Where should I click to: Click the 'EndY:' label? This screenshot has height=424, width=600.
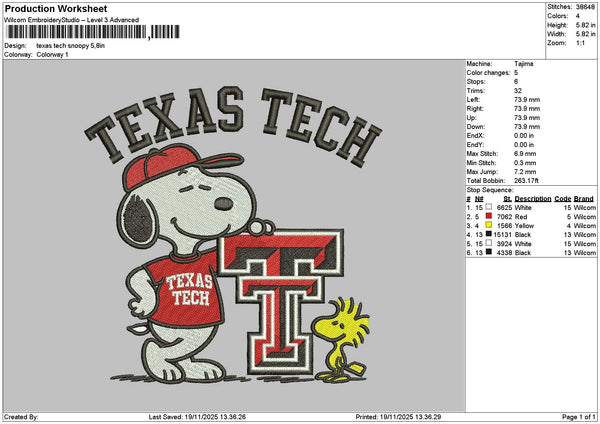[x=475, y=145]
